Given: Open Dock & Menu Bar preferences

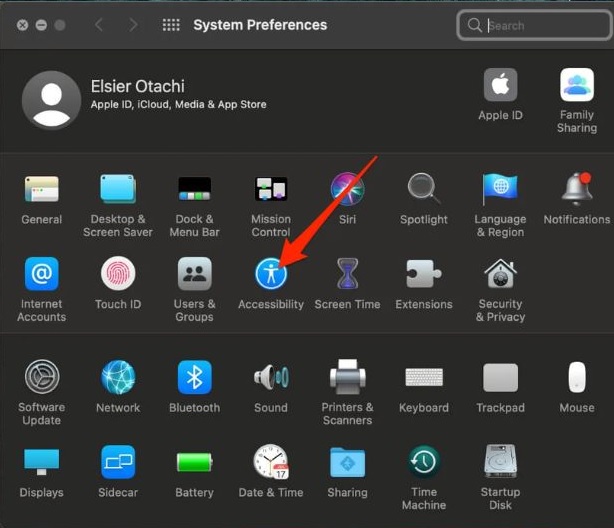Looking at the screenshot, I should click(x=194, y=188).
